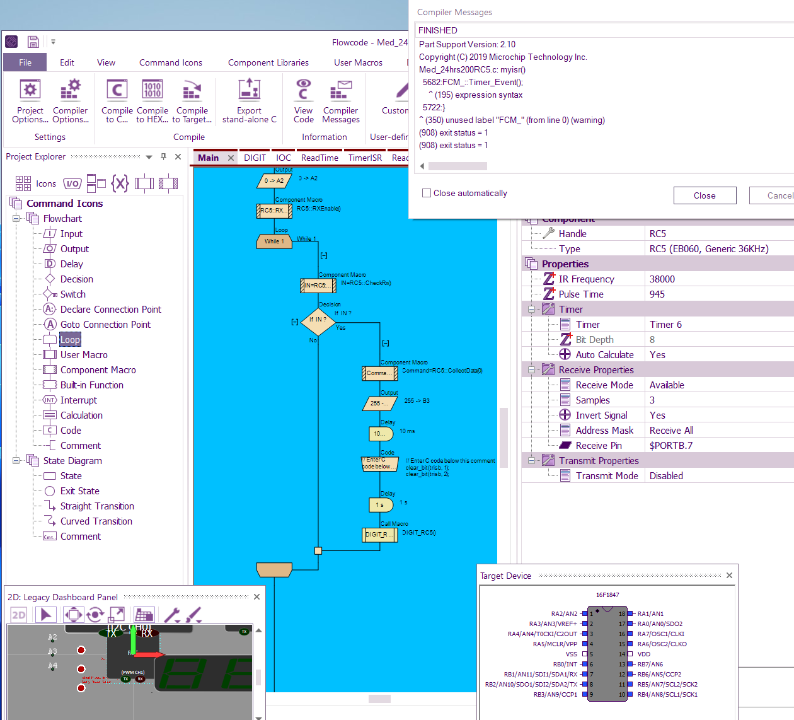Click the Invert Signal Yes value
This screenshot has width=794, height=720.
pyautogui.click(x=657, y=415)
